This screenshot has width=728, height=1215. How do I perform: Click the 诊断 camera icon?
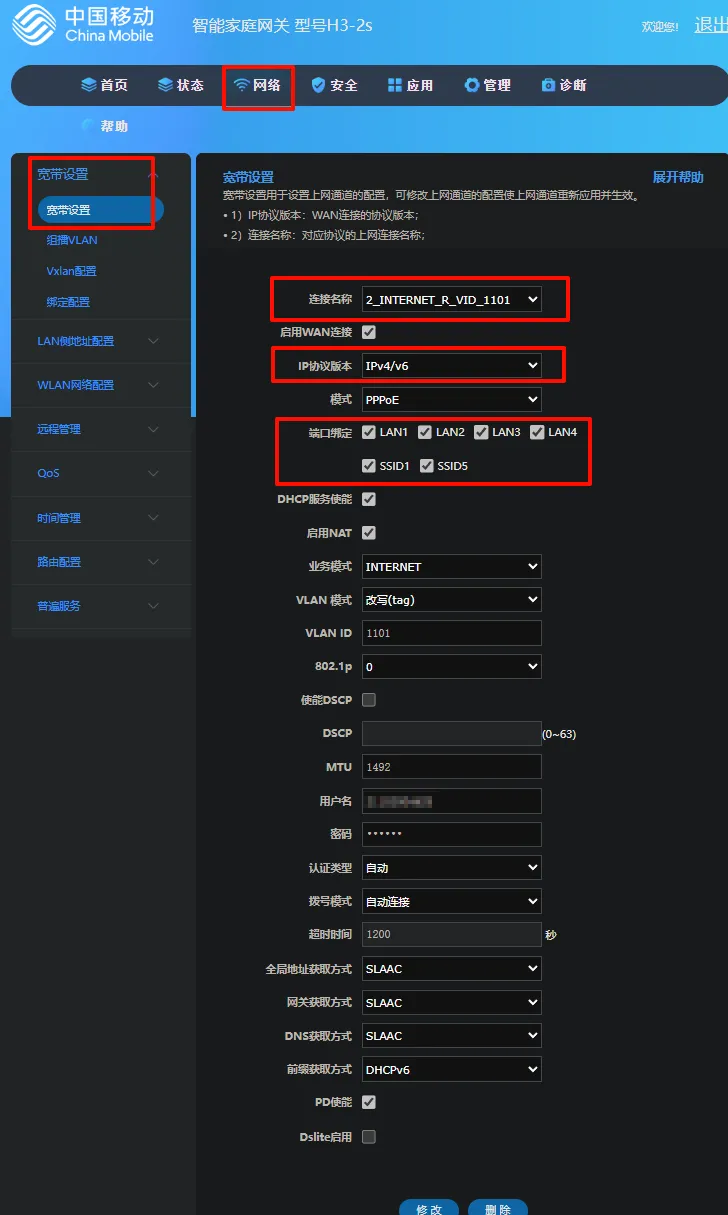click(548, 85)
